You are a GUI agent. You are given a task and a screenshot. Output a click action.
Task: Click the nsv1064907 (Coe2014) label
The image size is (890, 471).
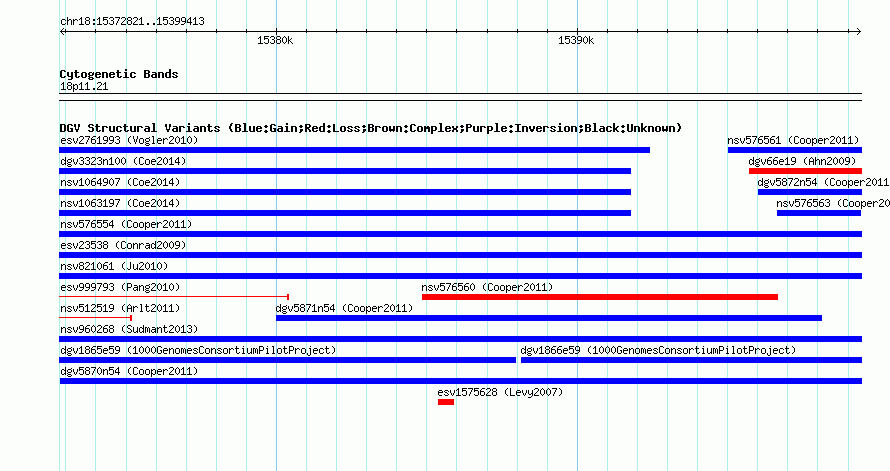(120, 182)
